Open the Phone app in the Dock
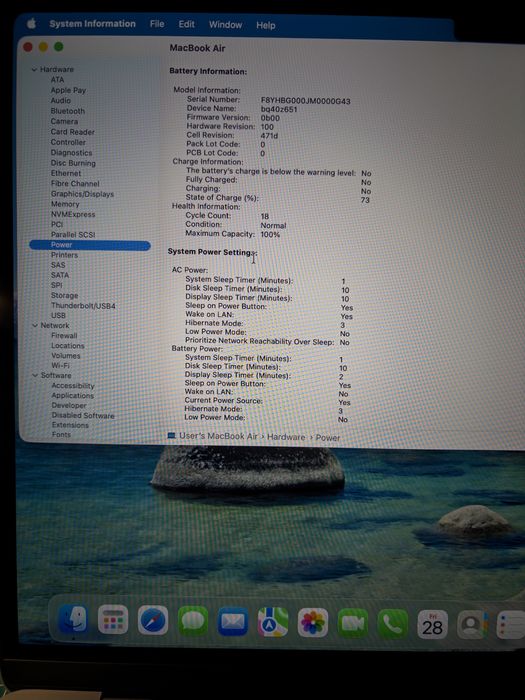Image resolution: width=525 pixels, height=700 pixels. (392, 624)
